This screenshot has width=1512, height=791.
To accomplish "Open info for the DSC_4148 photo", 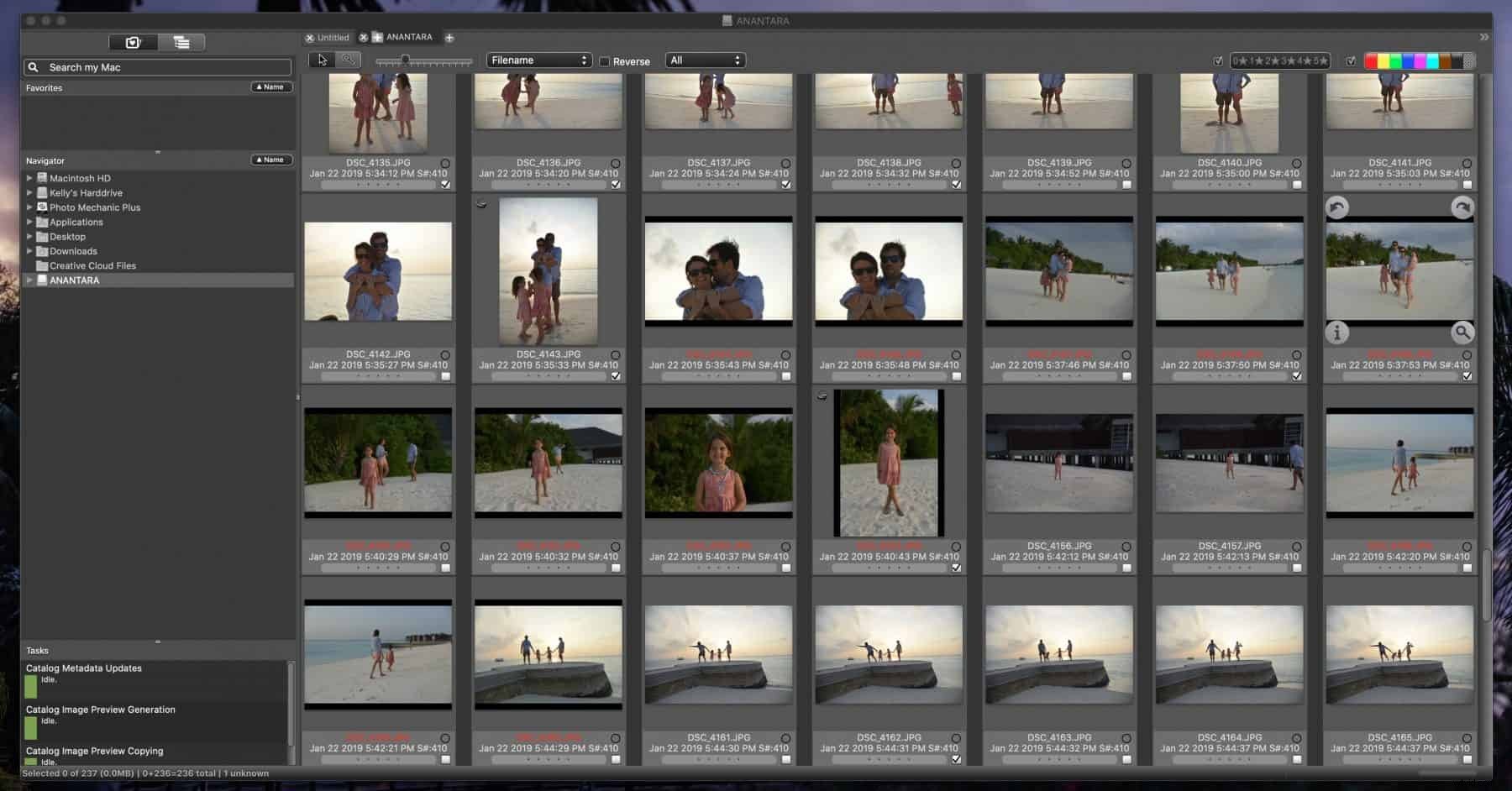I will tap(1336, 333).
